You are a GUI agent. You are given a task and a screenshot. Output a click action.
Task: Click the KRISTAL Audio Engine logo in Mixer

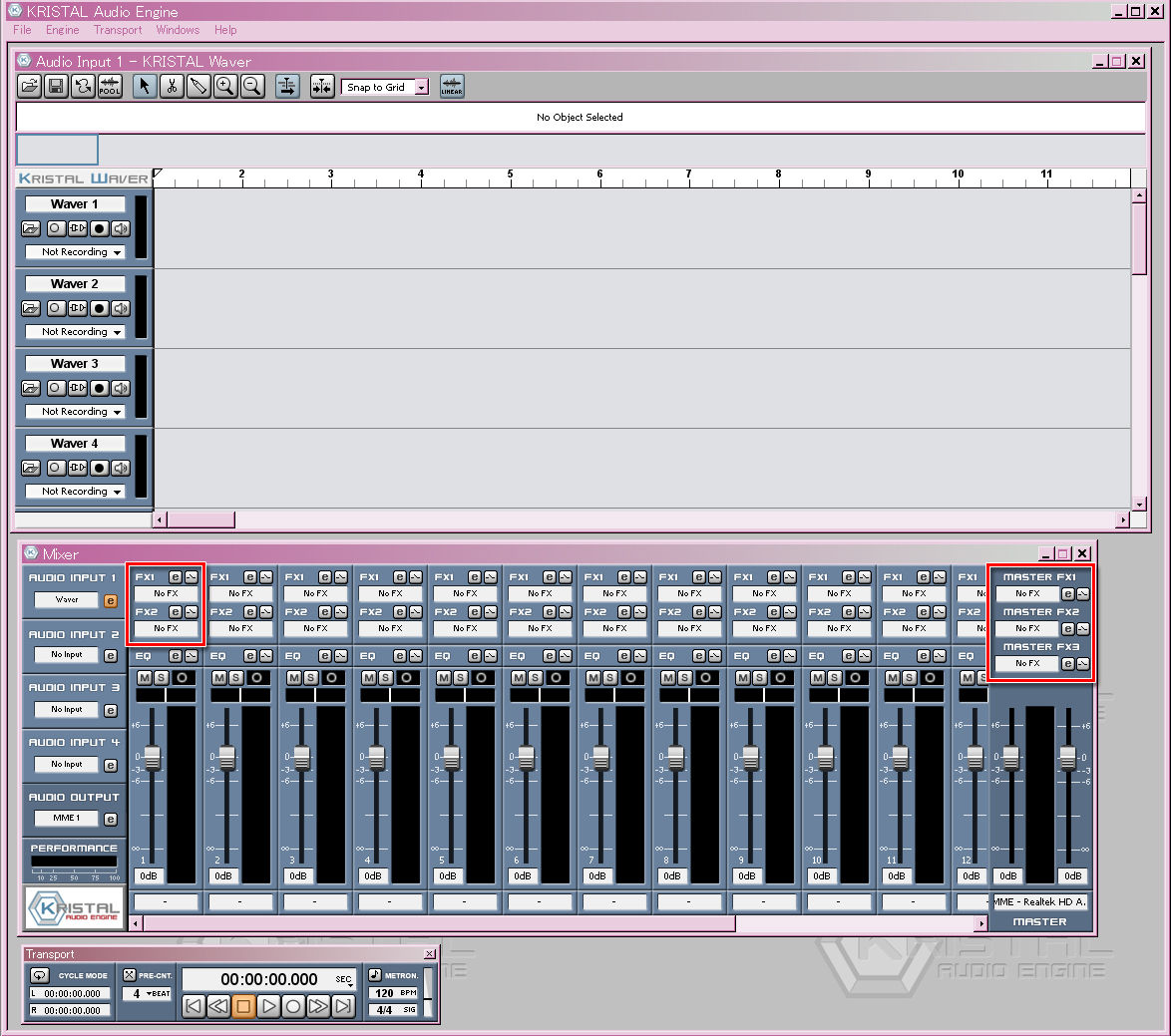pos(73,908)
